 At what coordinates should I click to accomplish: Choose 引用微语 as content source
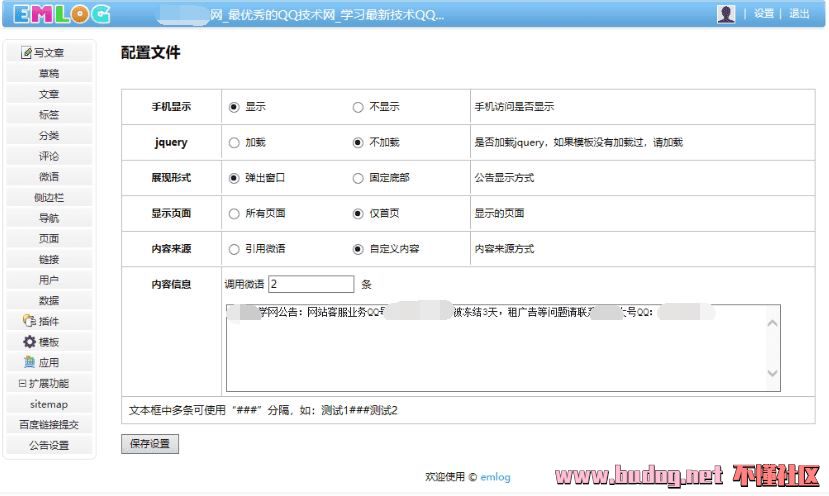tap(234, 249)
